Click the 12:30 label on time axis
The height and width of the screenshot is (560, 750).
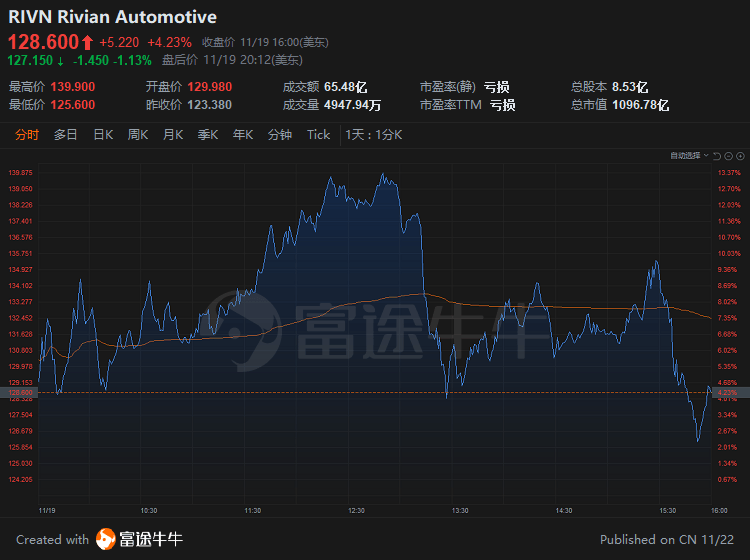coord(356,511)
